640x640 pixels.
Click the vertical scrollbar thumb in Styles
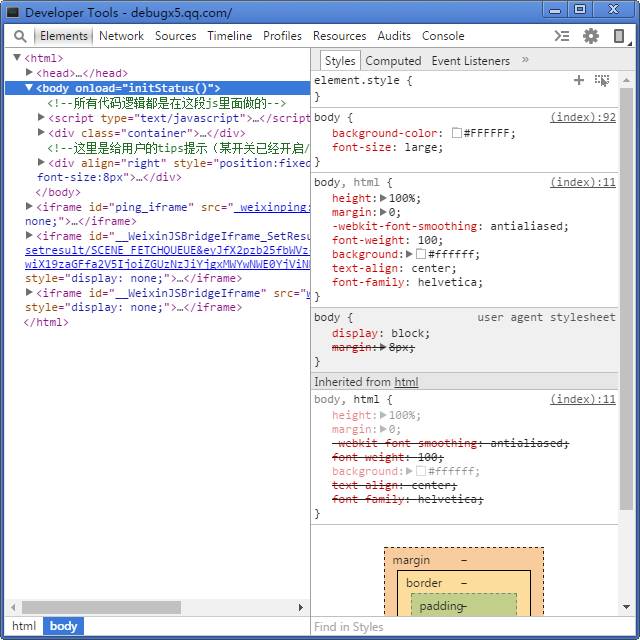tap(626, 299)
